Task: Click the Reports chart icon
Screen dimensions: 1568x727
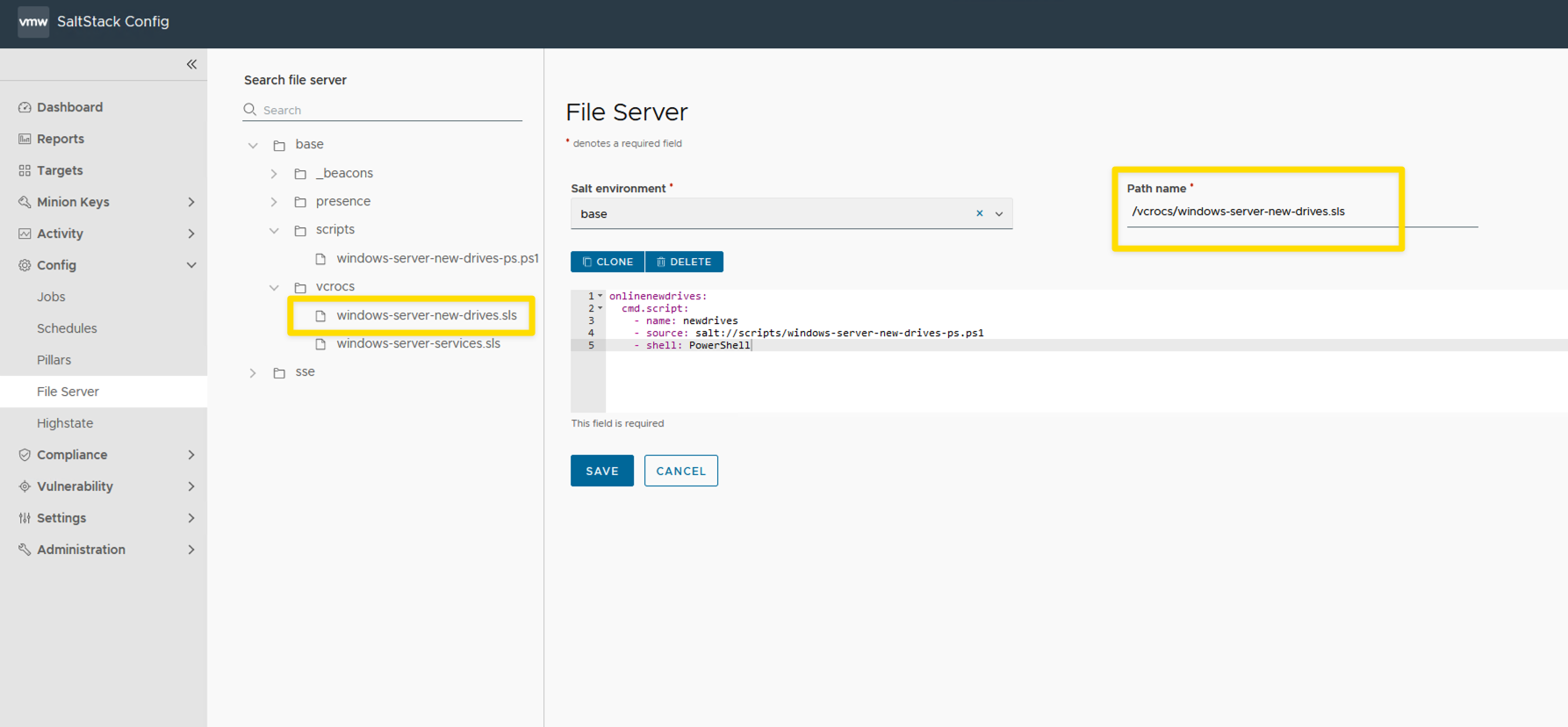Action: (x=25, y=139)
